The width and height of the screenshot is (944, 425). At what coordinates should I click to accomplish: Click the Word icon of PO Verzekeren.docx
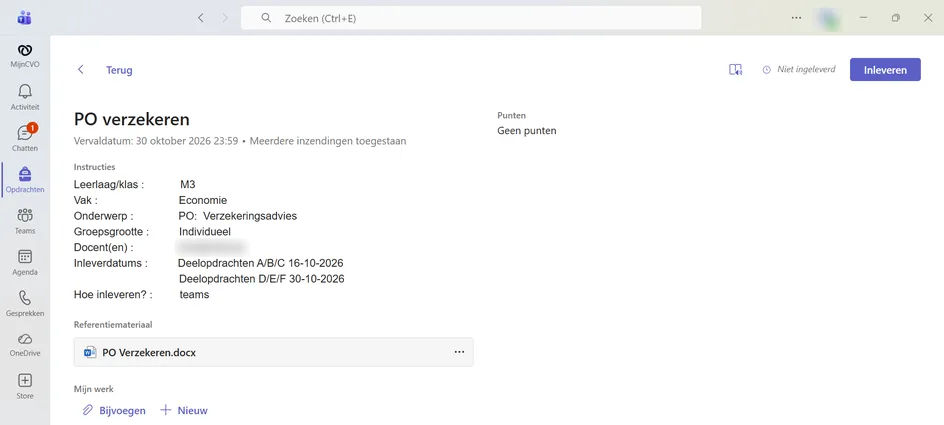(x=90, y=352)
